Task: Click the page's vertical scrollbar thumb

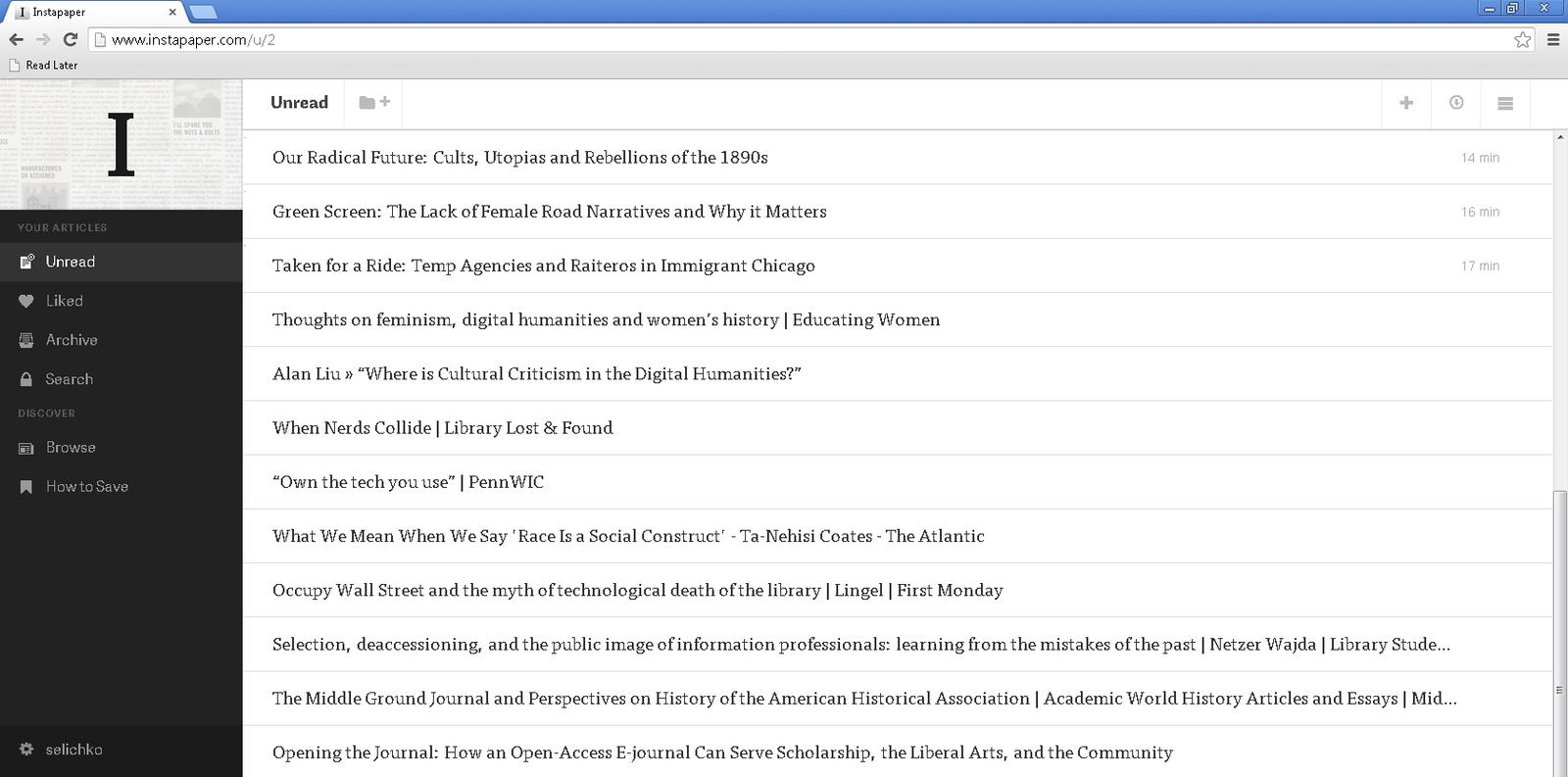Action: [1560, 634]
